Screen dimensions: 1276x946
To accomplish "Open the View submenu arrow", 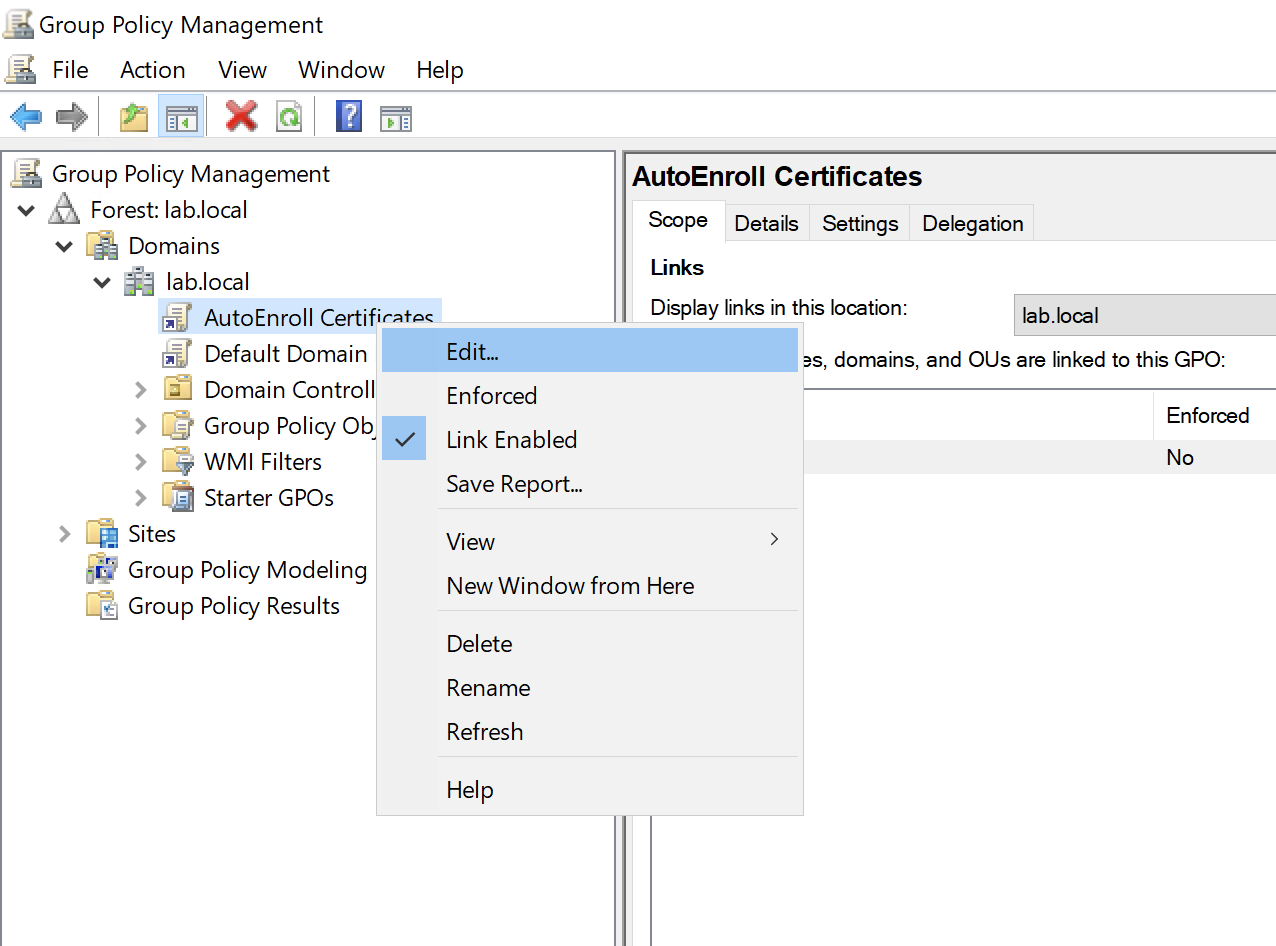I will [773, 540].
